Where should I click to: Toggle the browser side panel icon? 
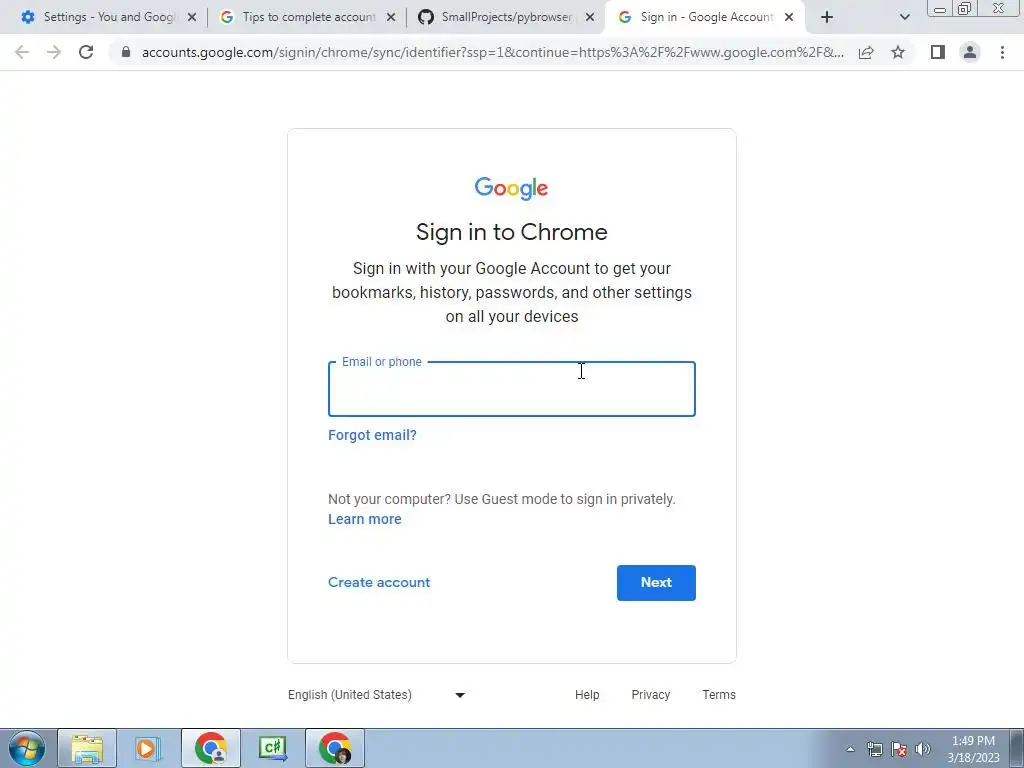[938, 52]
